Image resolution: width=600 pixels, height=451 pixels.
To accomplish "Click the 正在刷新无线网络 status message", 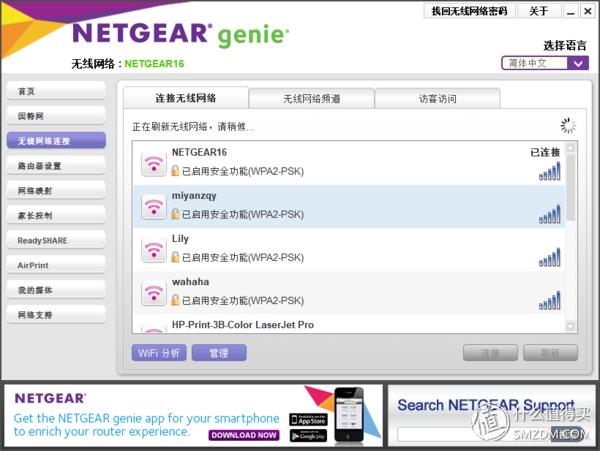I will point(193,127).
